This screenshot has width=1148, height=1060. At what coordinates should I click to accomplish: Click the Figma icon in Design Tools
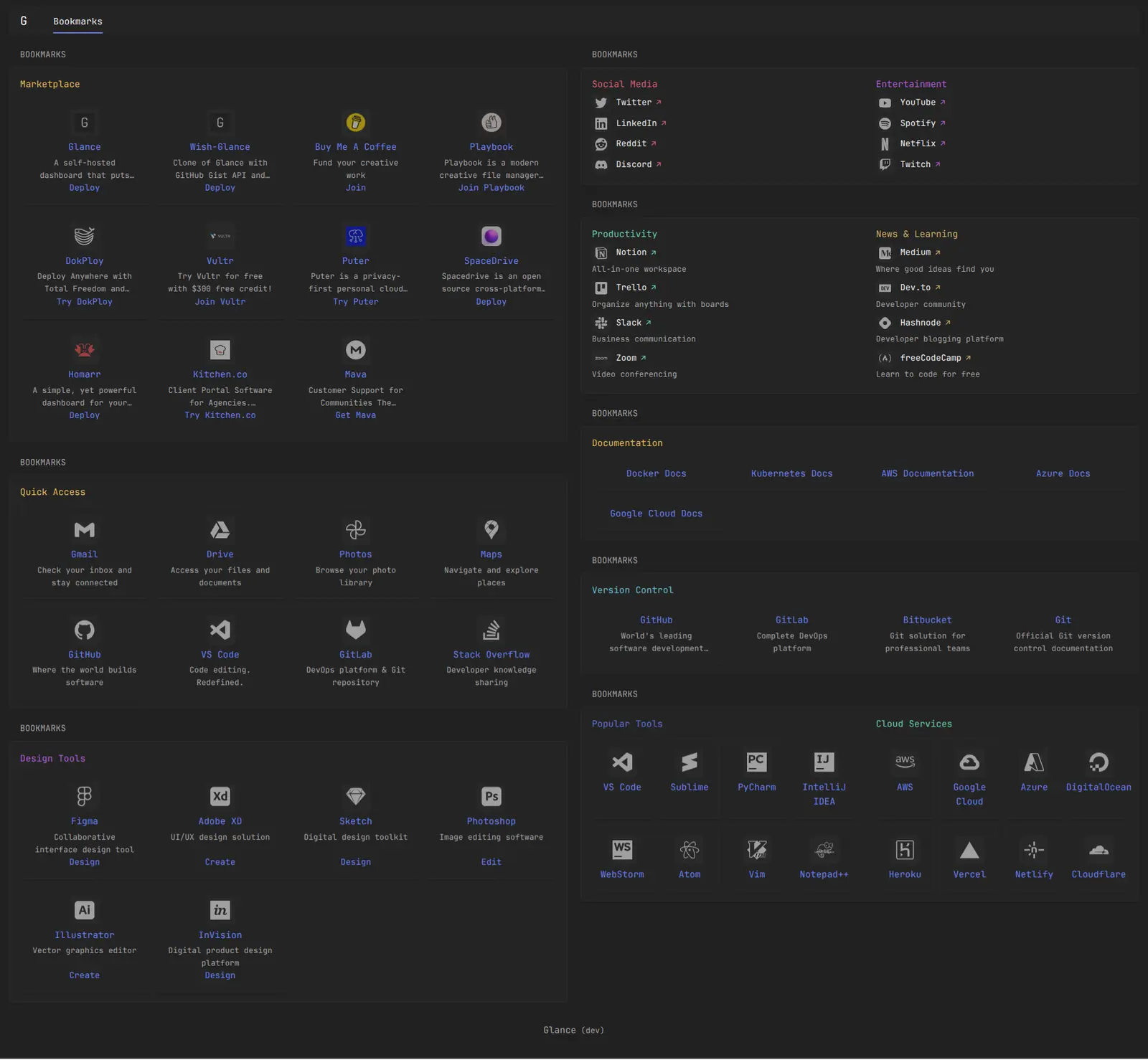pos(85,796)
